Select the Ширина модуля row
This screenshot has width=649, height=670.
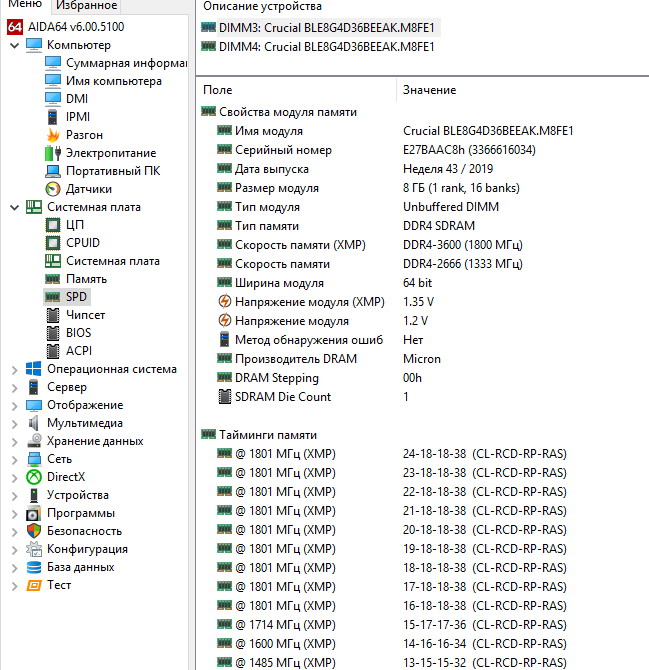pyautogui.click(x=324, y=283)
